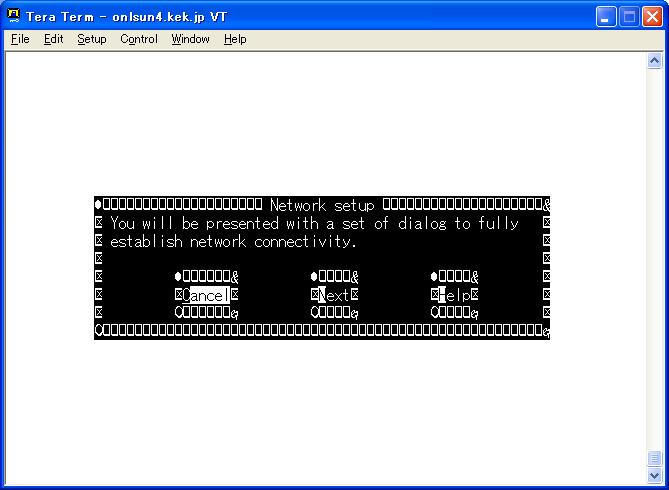Click the scrollbar up arrow
The width and height of the screenshot is (669, 490).
click(654, 61)
